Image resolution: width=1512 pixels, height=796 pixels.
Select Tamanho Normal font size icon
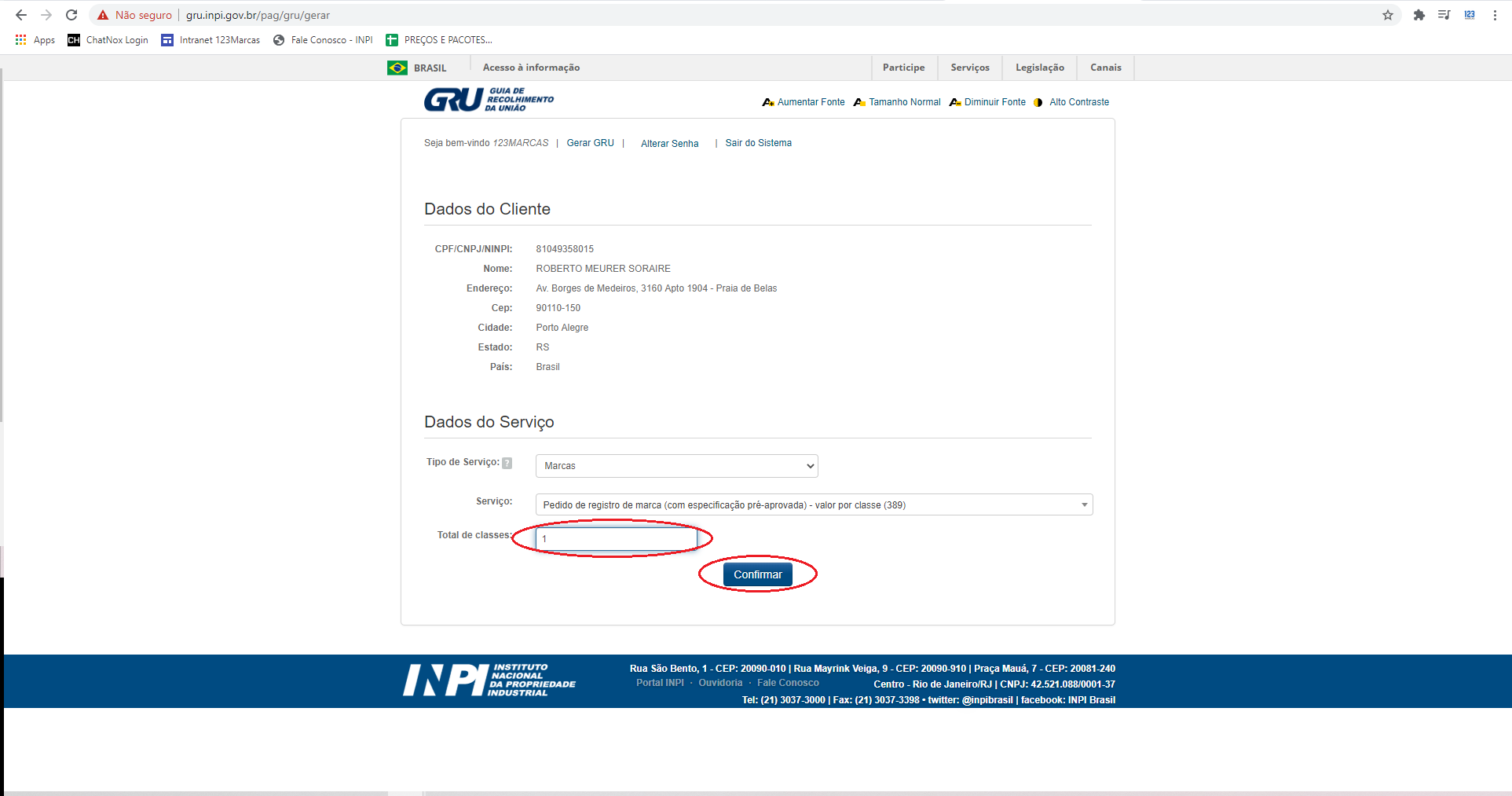859,101
